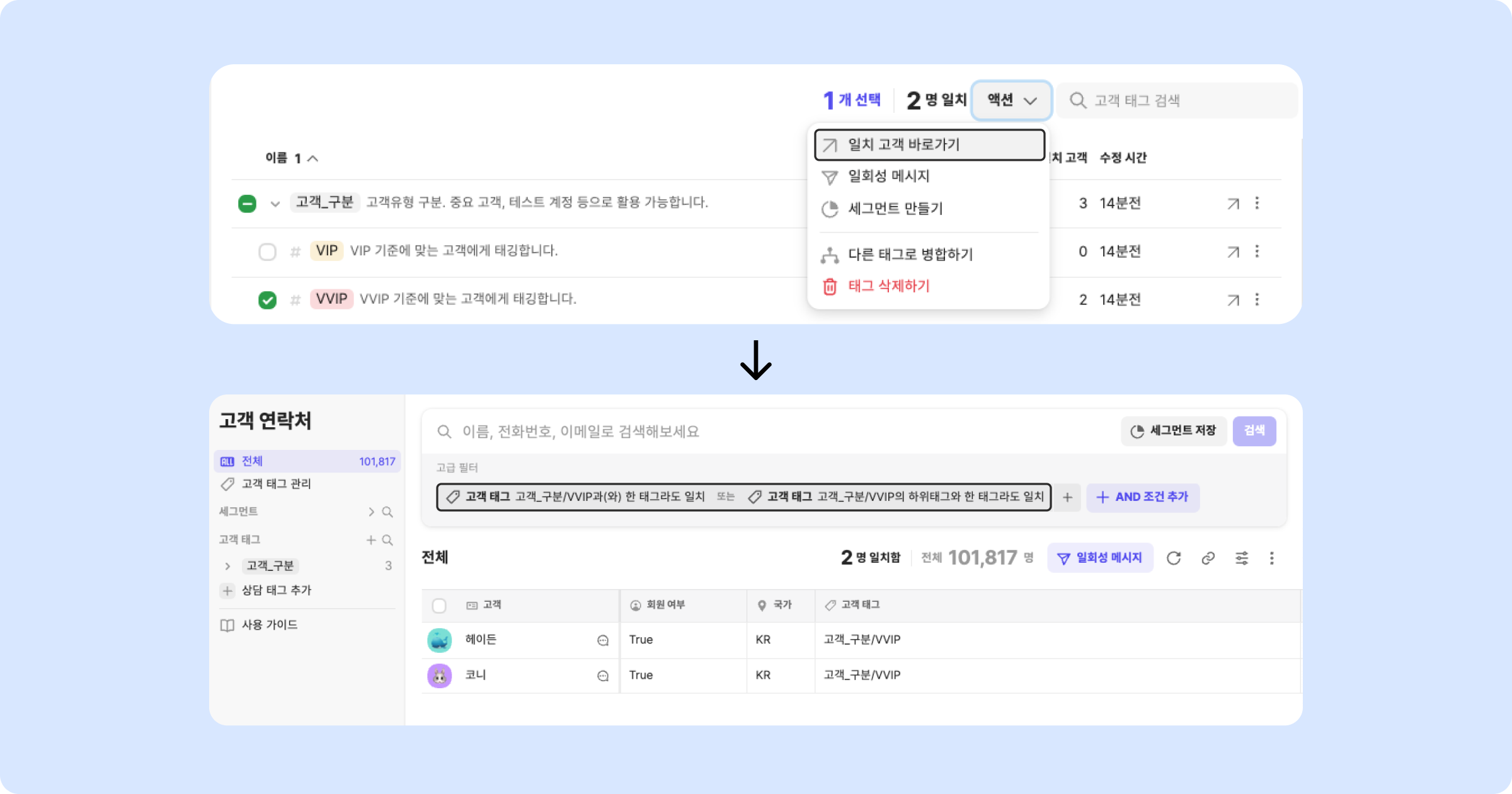
Task: Expand the 고객_구분 tag in sidebar
Action: tap(227, 566)
